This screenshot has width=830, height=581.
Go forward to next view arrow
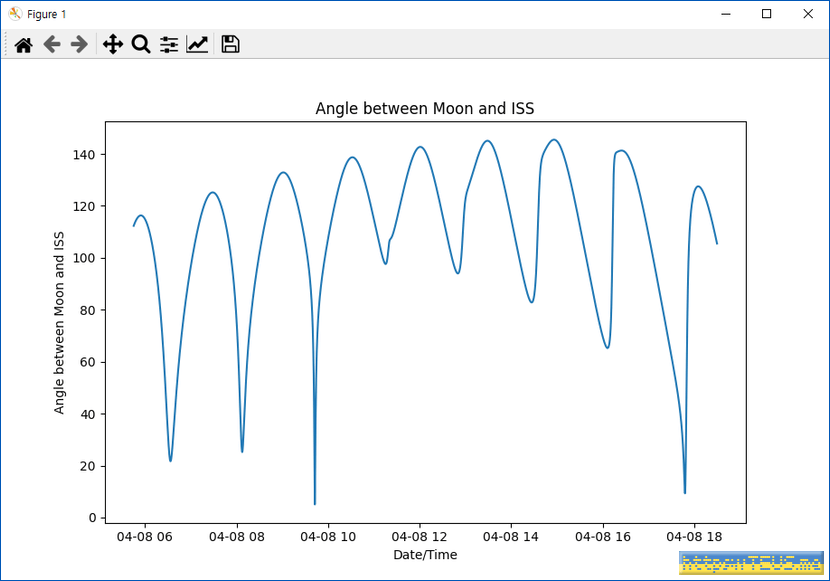pyautogui.click(x=79, y=44)
